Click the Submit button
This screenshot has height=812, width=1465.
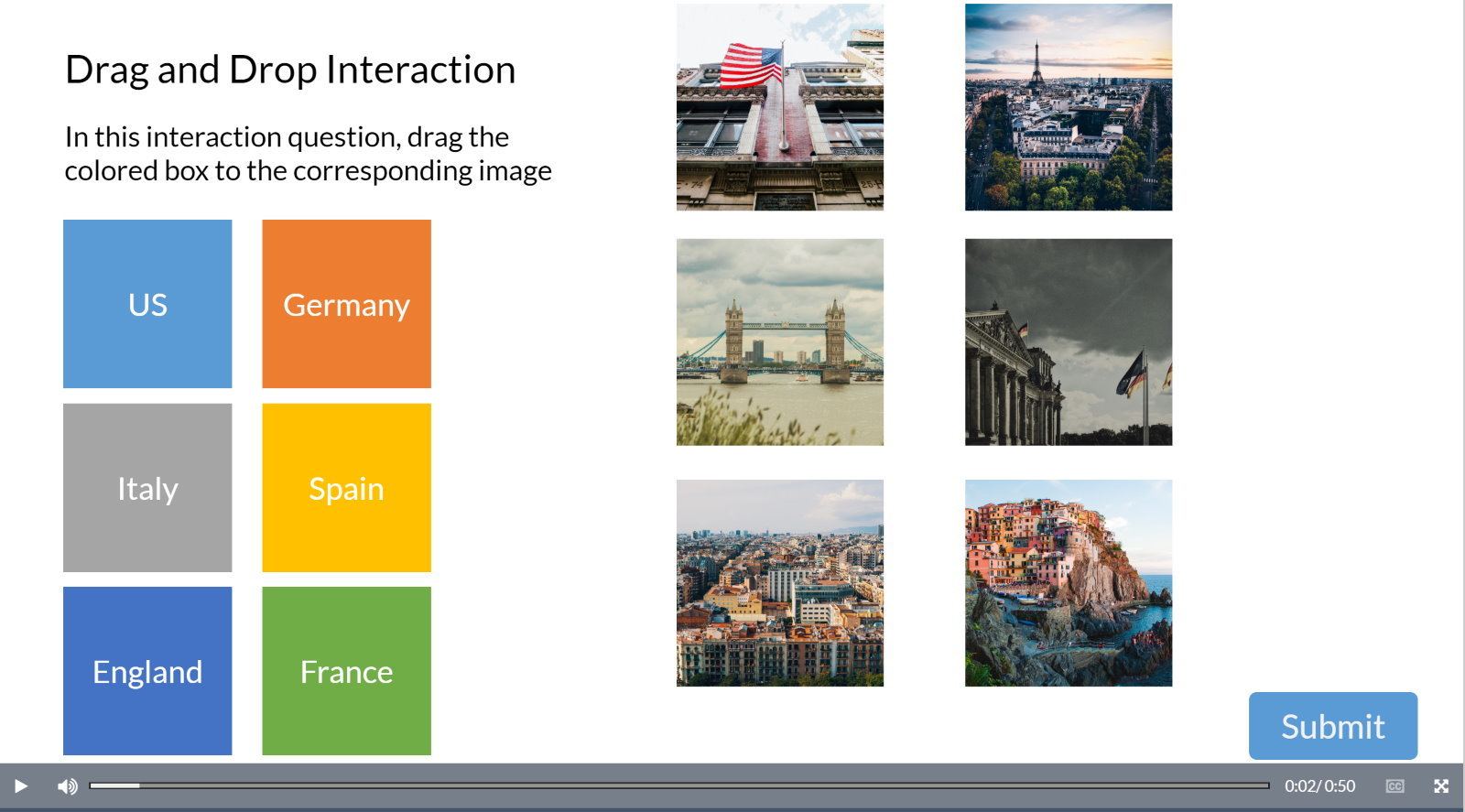(1333, 726)
